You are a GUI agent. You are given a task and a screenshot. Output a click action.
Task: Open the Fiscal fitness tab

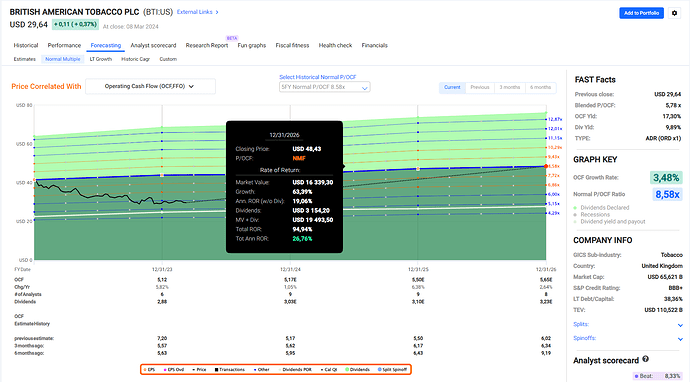pos(292,45)
